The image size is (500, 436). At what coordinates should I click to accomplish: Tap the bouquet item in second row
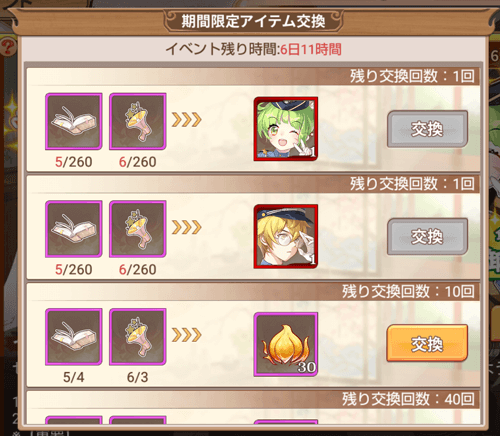138,229
